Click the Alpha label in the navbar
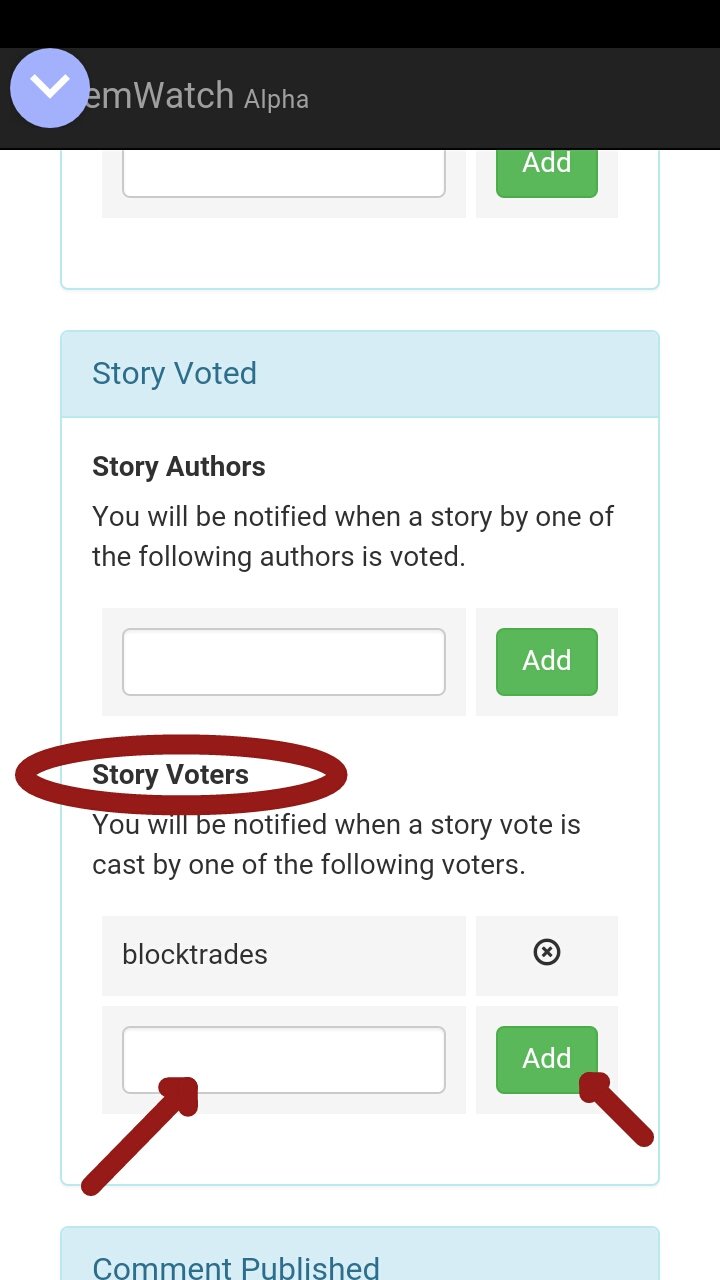Image resolution: width=720 pixels, height=1280 pixels. [x=277, y=99]
